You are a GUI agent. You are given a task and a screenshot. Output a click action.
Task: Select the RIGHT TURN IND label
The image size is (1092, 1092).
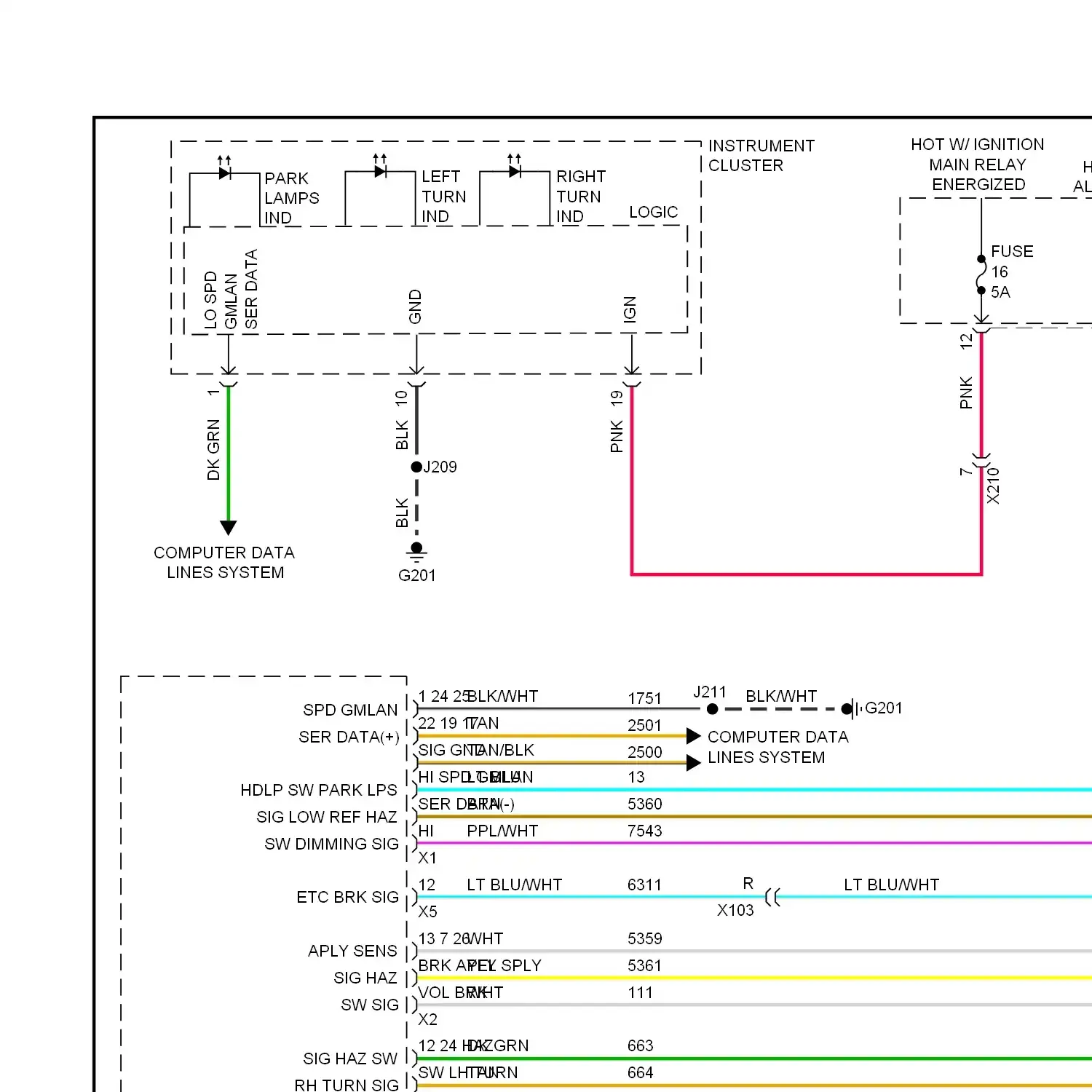point(581,197)
